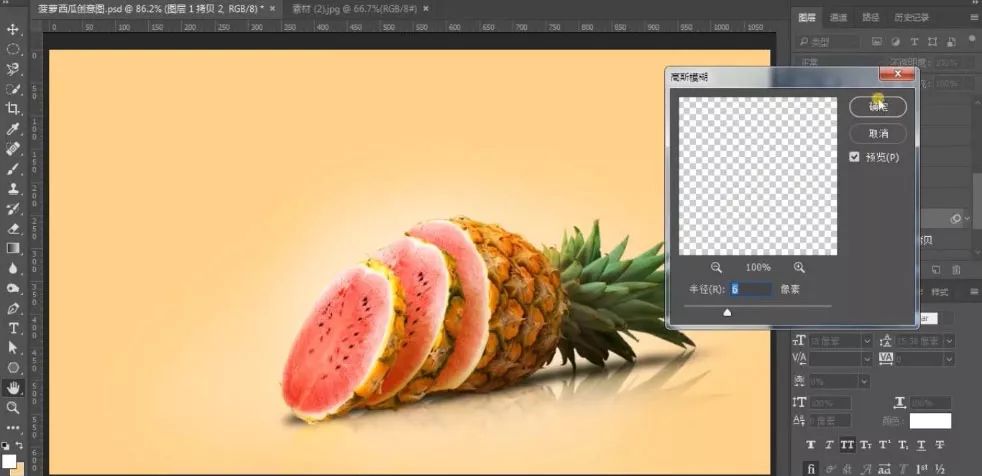Image resolution: width=982 pixels, height=476 pixels.
Task: Select the Crop tool
Action: point(14,109)
